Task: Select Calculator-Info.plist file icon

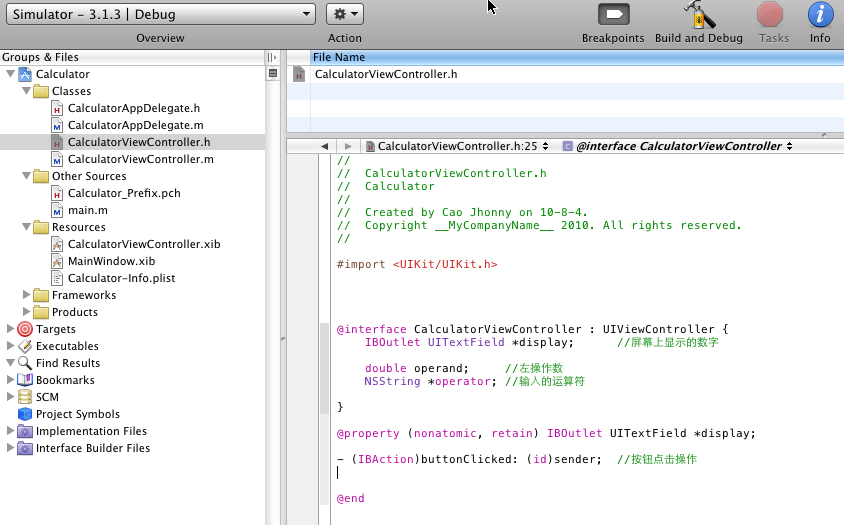Action: (x=57, y=278)
